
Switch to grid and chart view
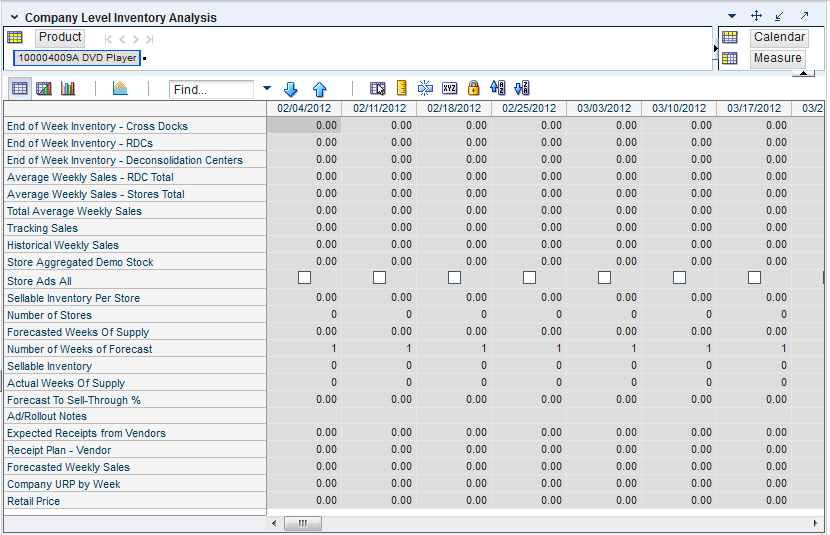[44, 89]
